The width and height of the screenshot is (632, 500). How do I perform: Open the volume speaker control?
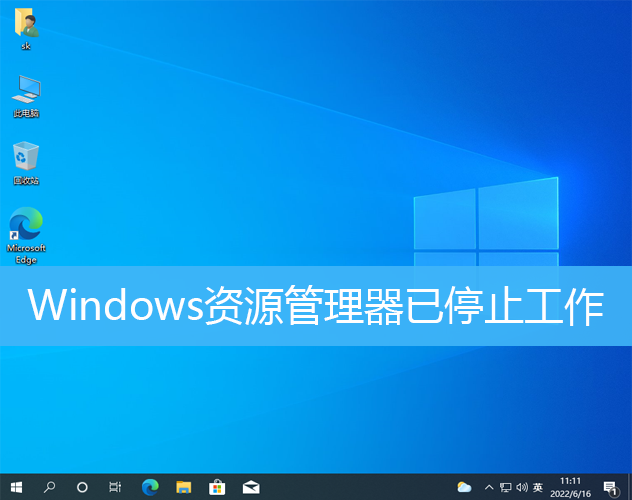click(x=521, y=487)
